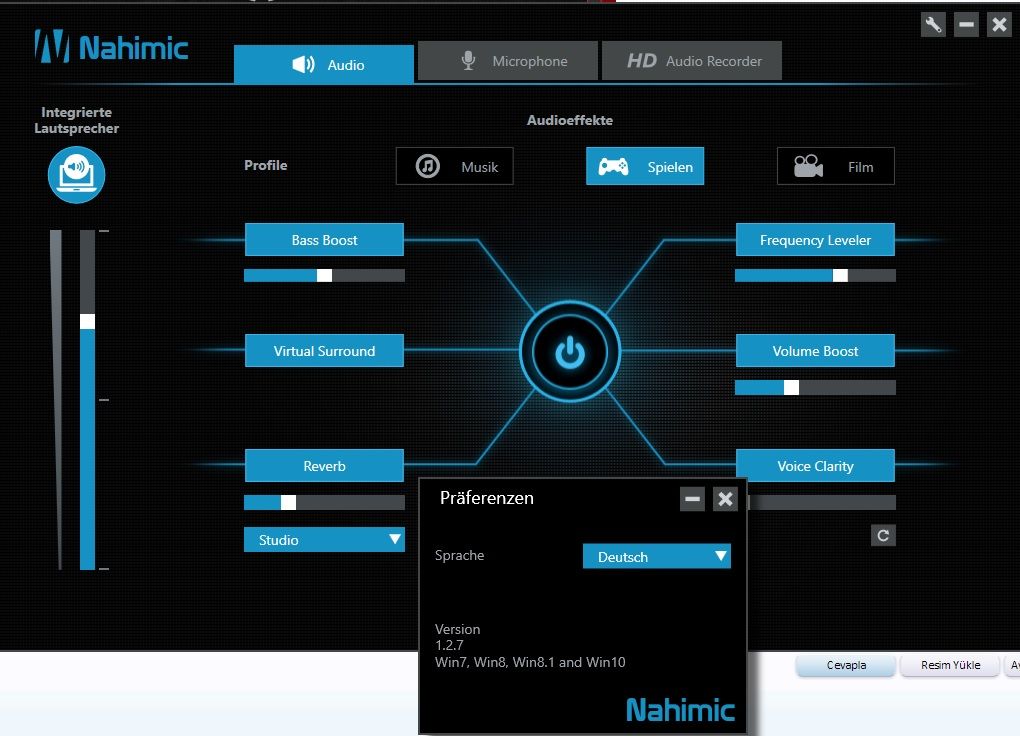Click the Volume Boost level slider
The width and height of the screenshot is (1020, 736).
[x=815, y=388]
